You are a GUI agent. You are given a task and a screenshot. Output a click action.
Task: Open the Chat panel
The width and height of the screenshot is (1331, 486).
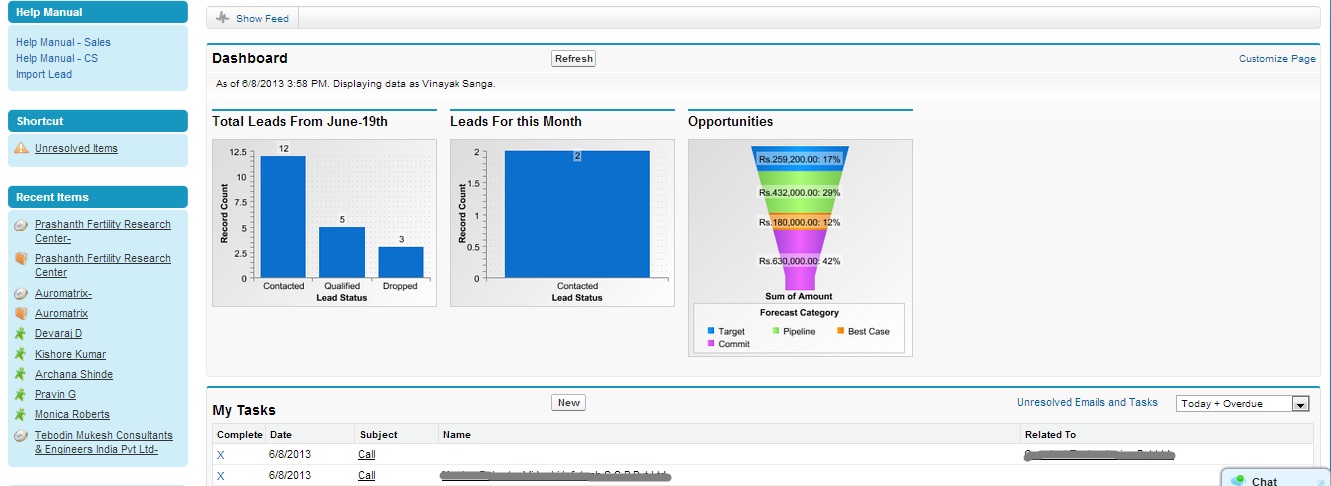1276,477
